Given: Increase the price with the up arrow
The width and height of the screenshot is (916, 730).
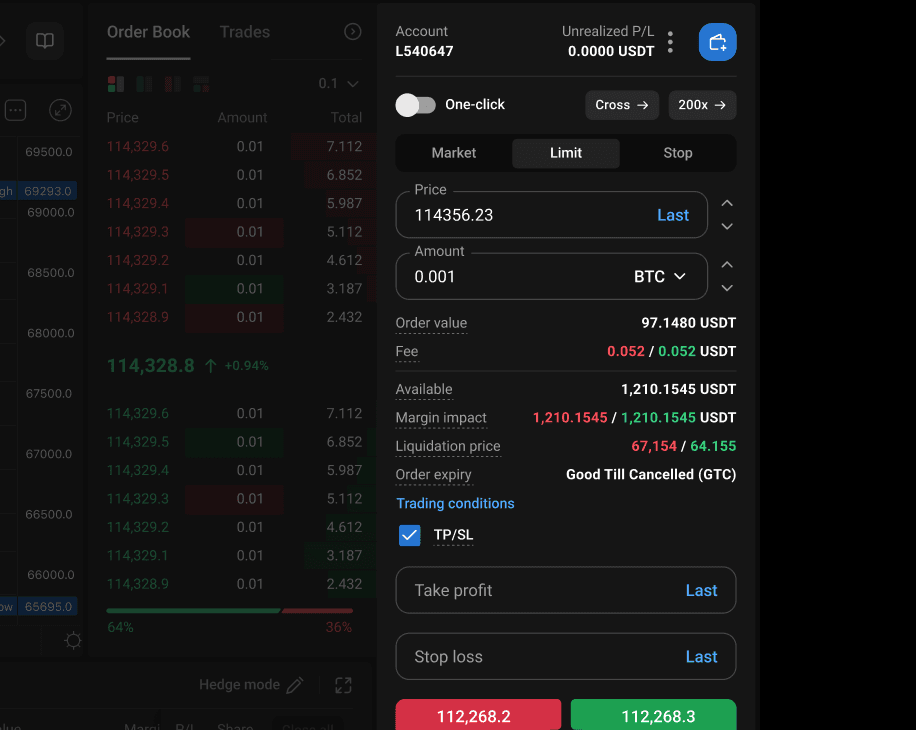Looking at the screenshot, I should coord(727,203).
